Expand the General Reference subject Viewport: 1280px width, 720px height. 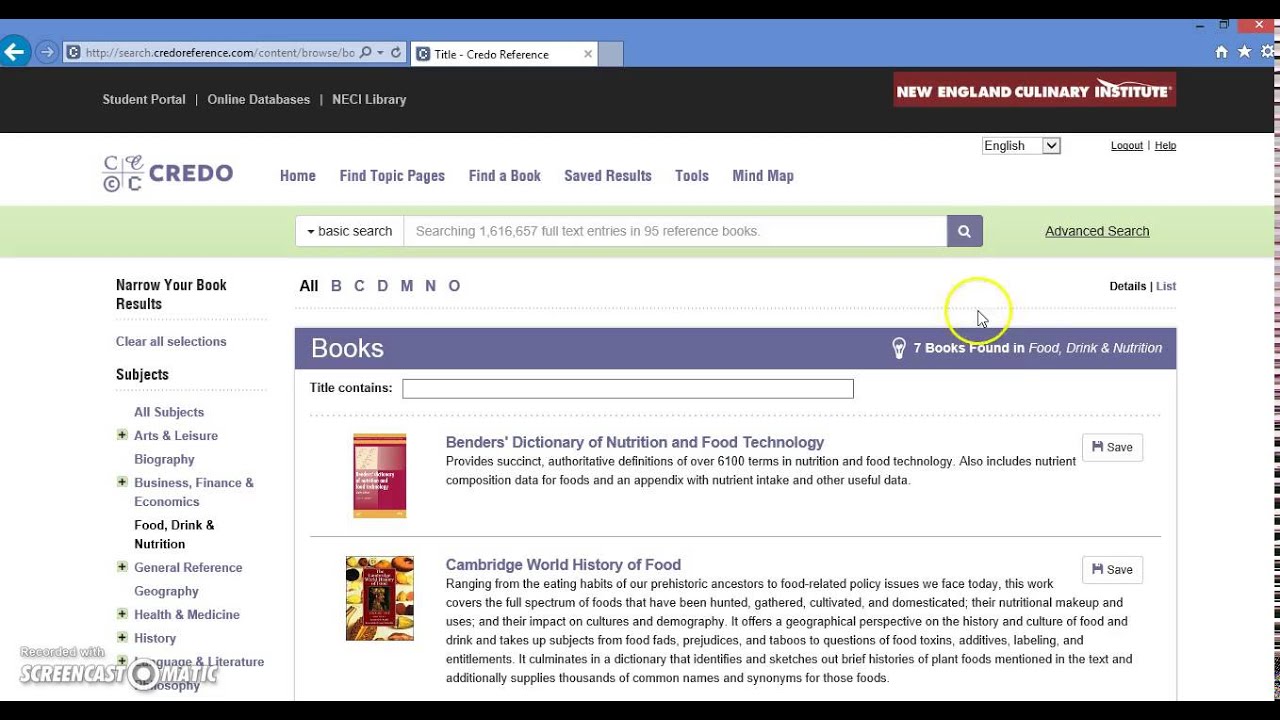(122, 567)
